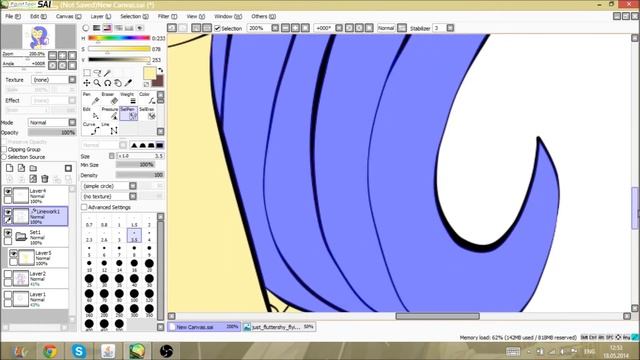Select the Layer2 layer row

point(36,278)
